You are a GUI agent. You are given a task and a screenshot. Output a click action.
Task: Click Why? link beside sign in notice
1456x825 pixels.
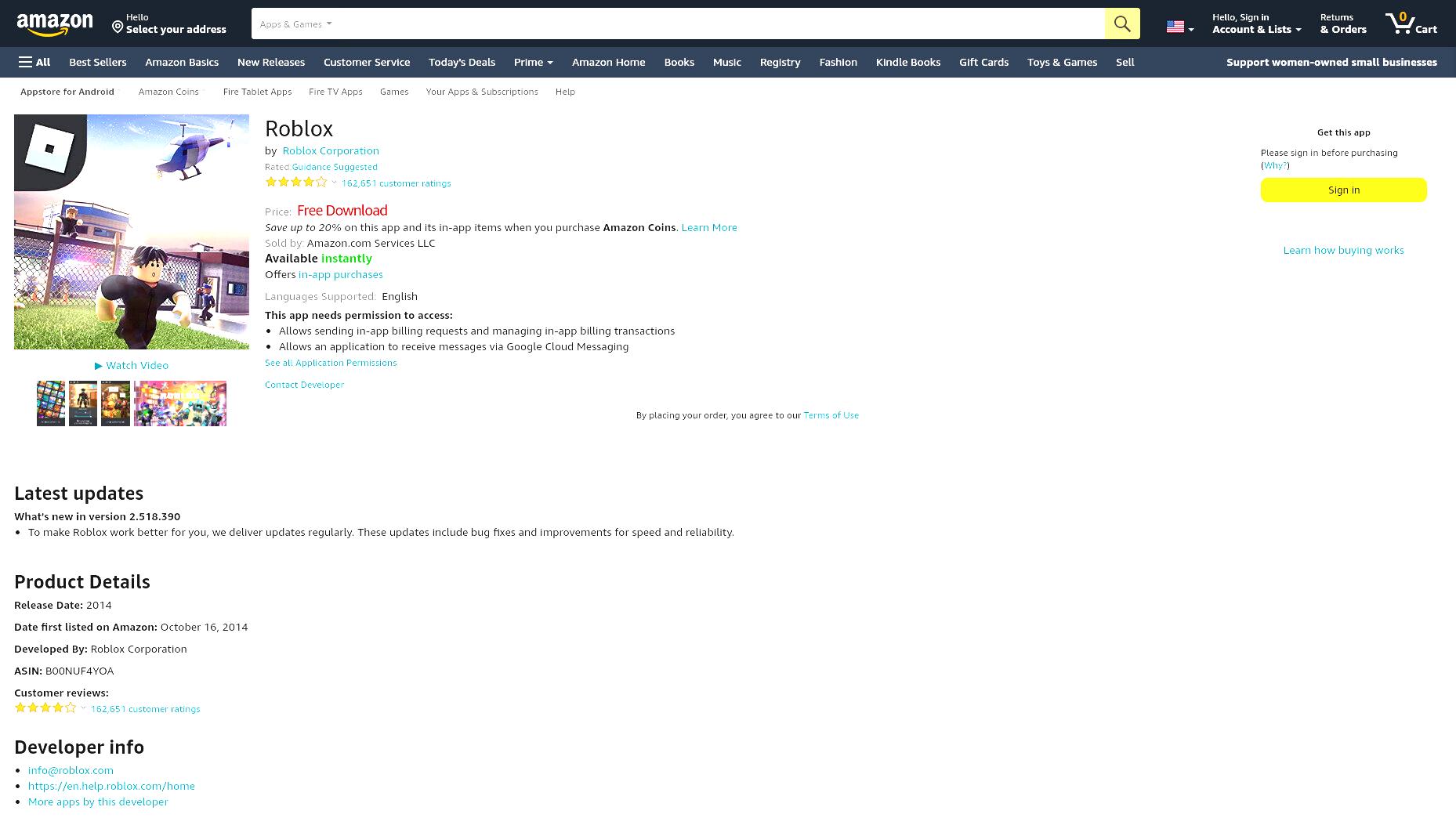point(1275,165)
